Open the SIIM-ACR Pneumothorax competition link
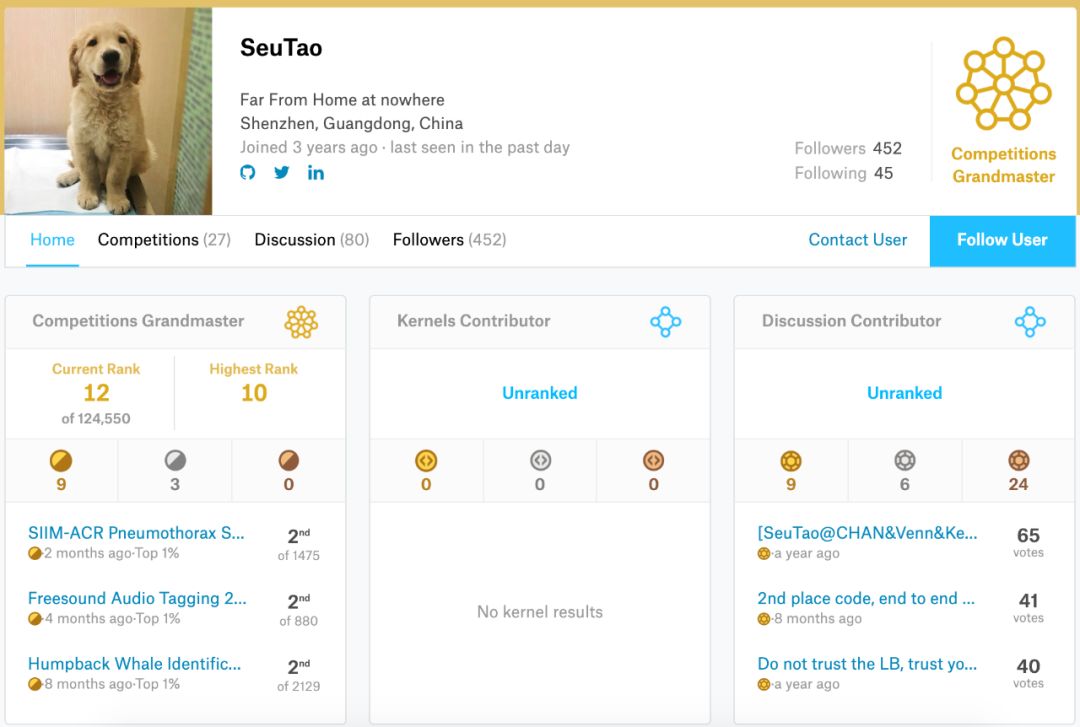 pos(136,533)
